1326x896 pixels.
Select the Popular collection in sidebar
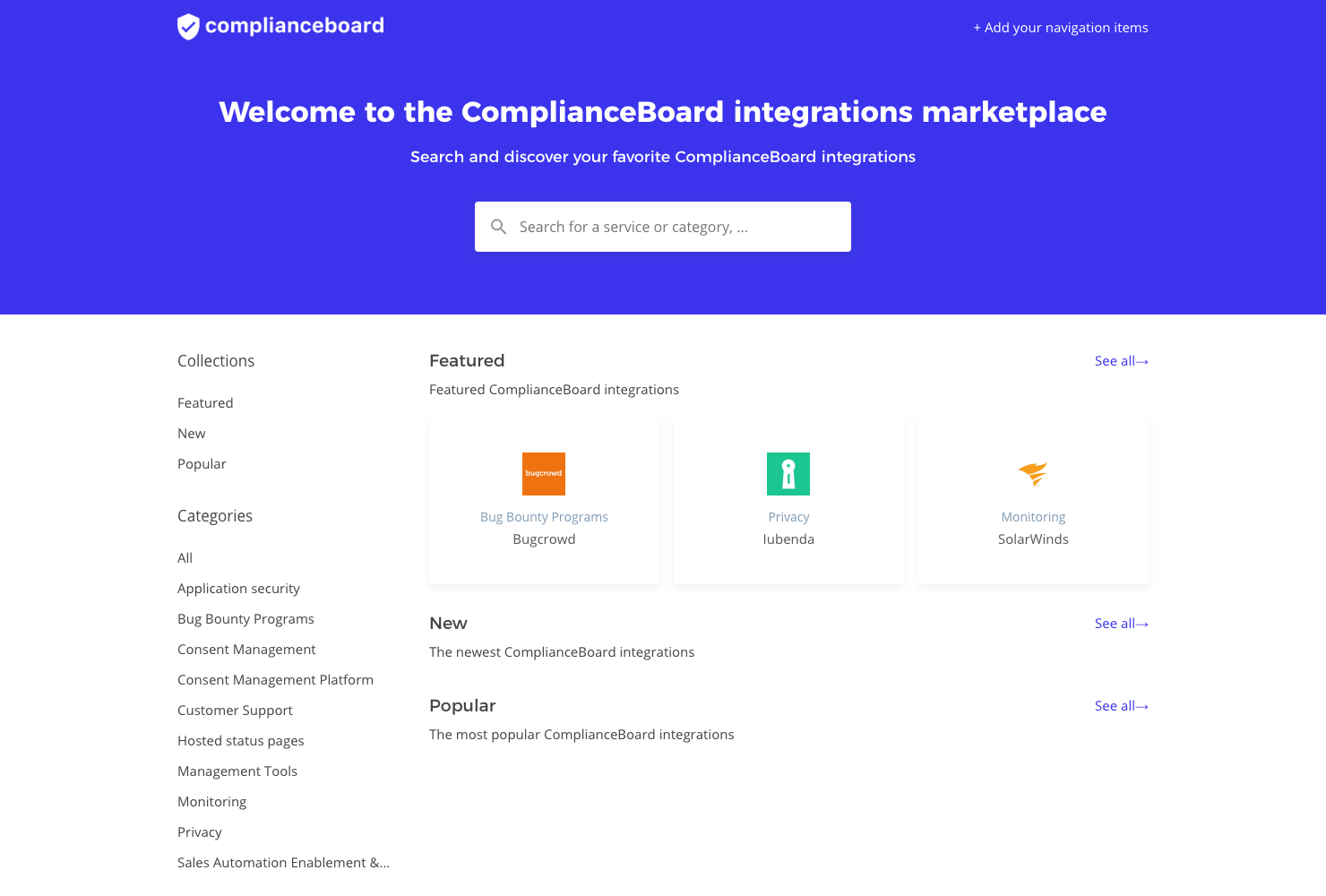[202, 464]
